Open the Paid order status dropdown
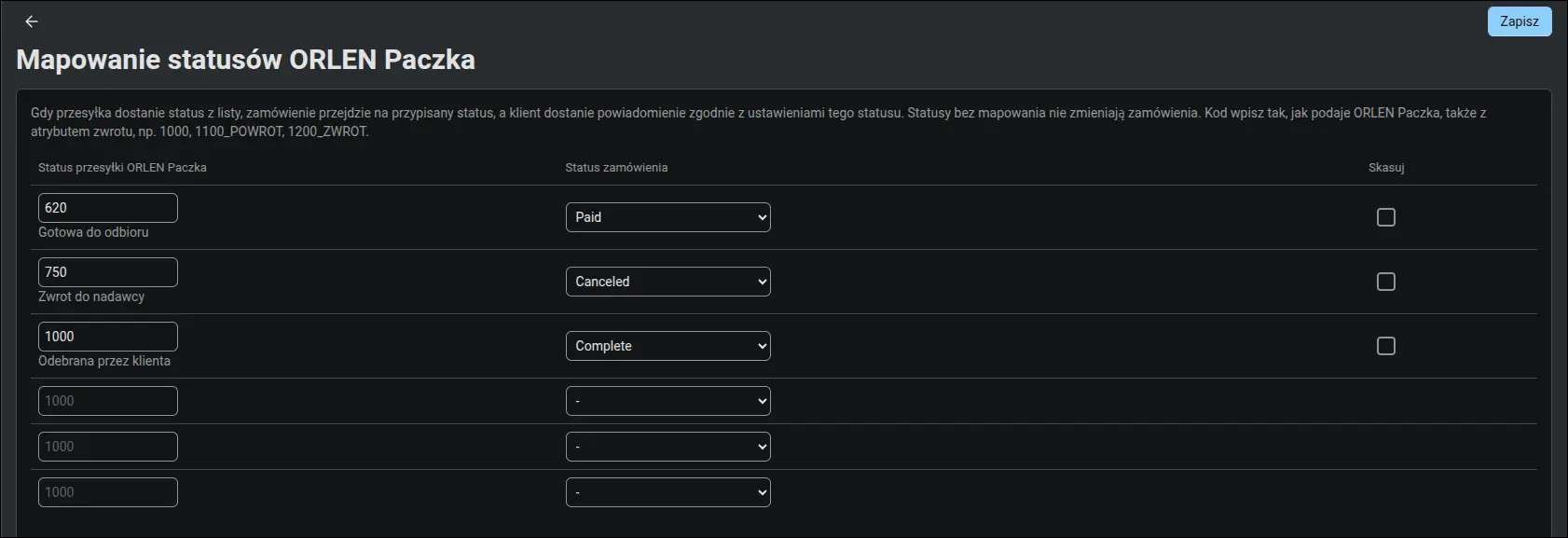This screenshot has width=1568, height=538. (x=668, y=217)
